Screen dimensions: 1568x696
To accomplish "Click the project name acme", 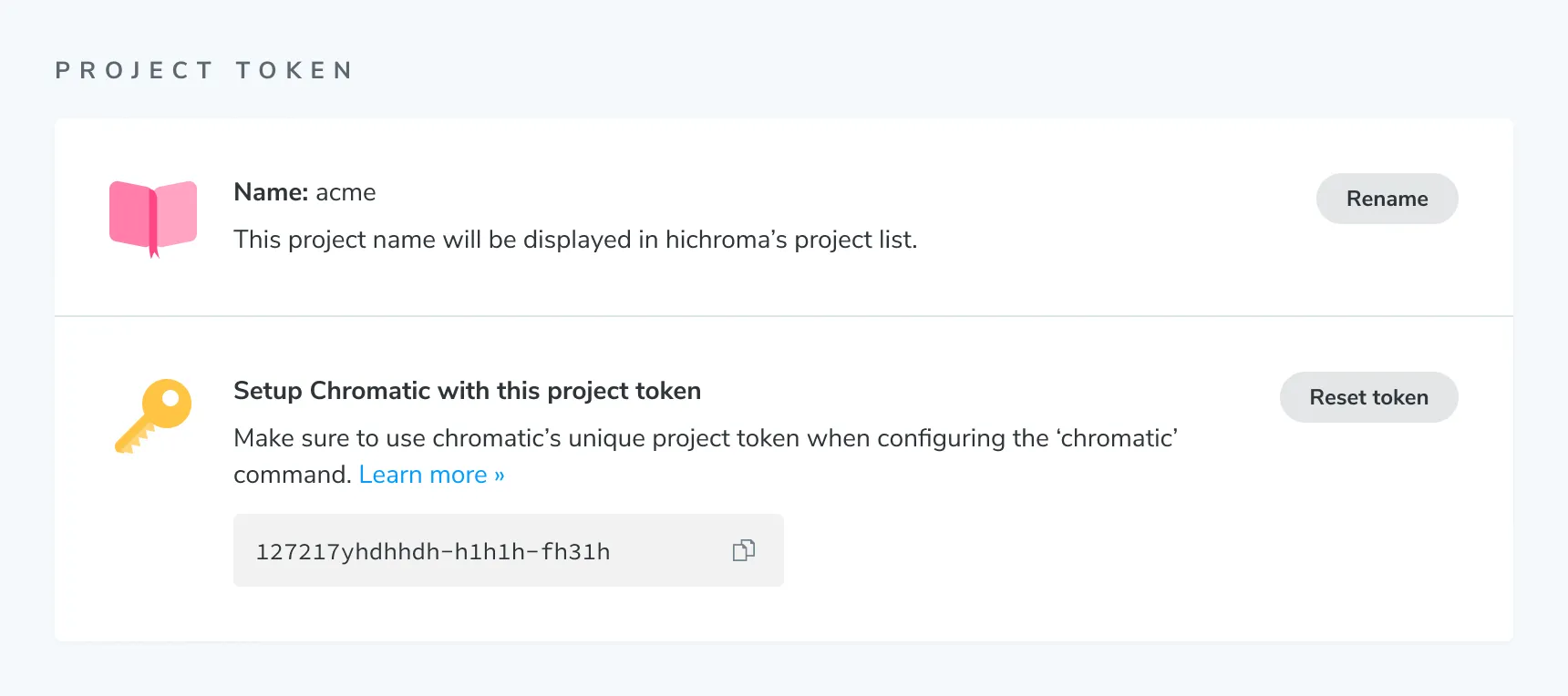I will [346, 192].
